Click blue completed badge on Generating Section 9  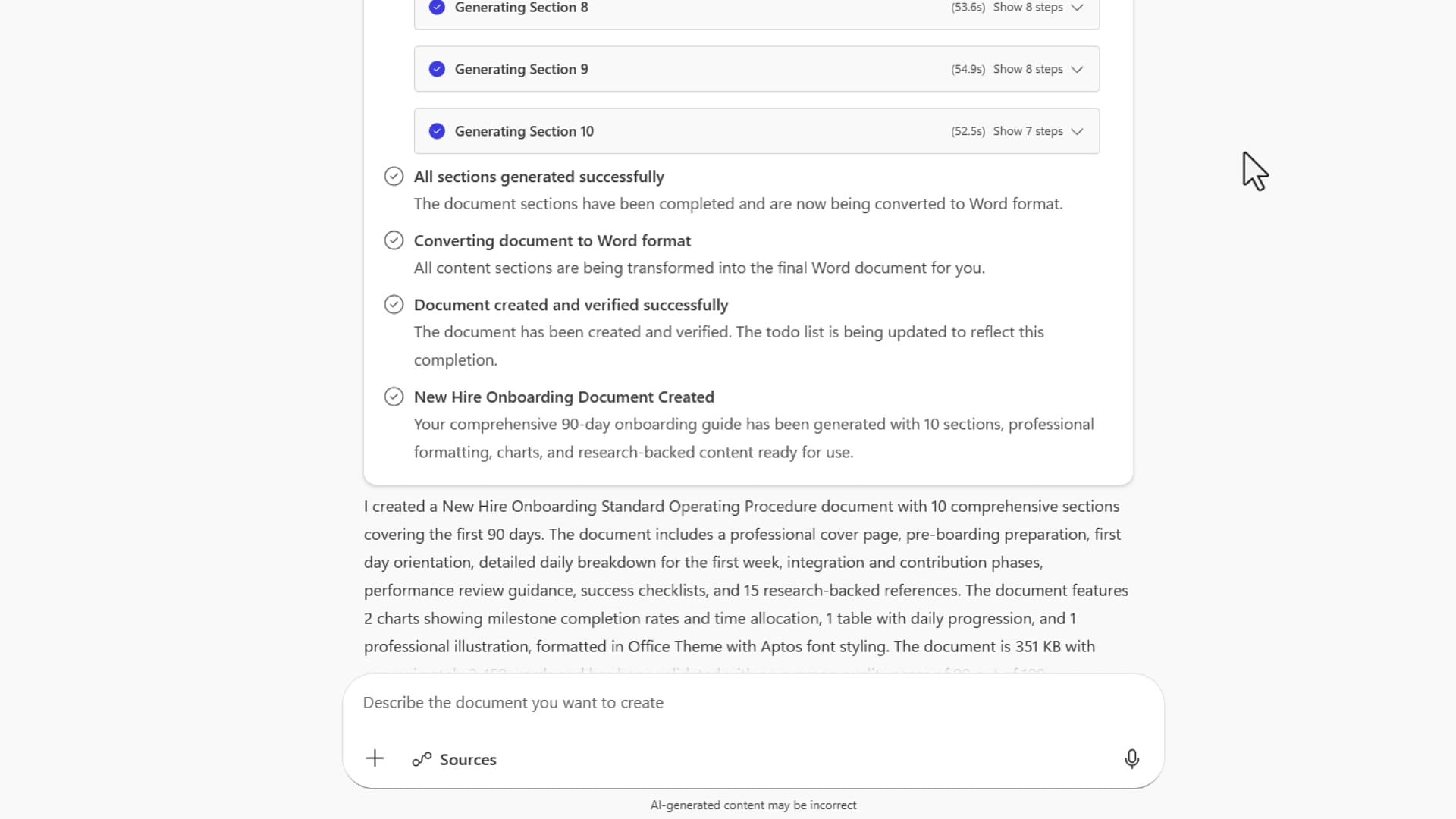(x=438, y=69)
